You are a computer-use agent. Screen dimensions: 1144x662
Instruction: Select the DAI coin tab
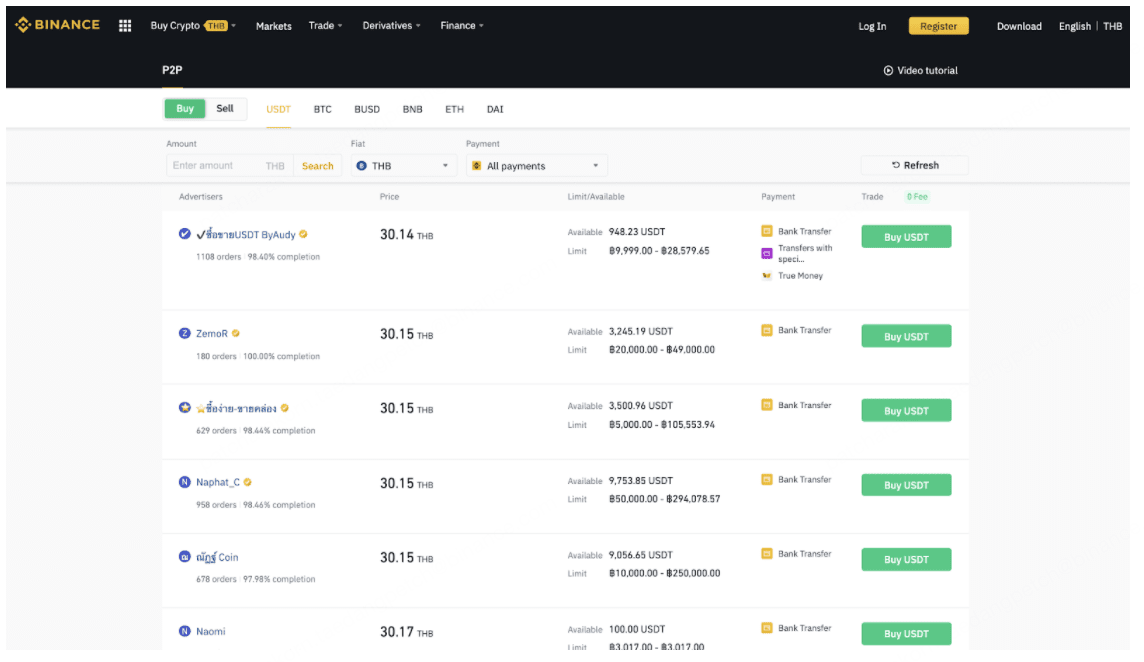tap(495, 109)
